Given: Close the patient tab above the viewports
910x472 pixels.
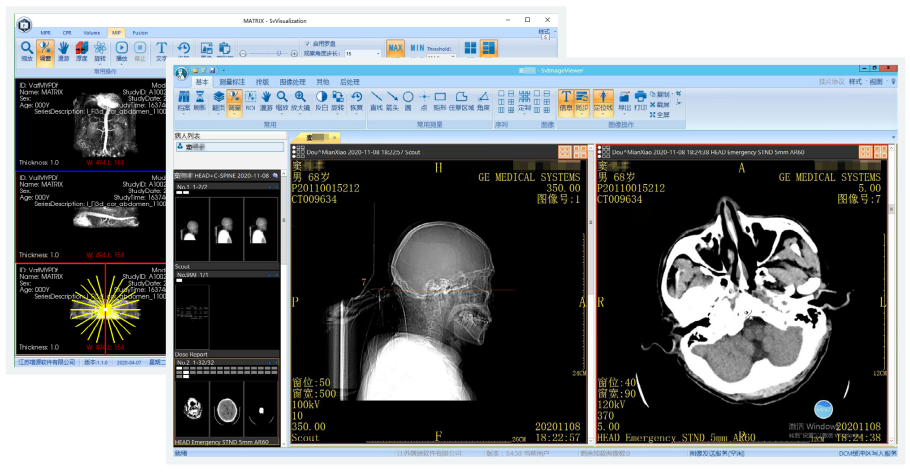Looking at the screenshot, I should [x=335, y=138].
